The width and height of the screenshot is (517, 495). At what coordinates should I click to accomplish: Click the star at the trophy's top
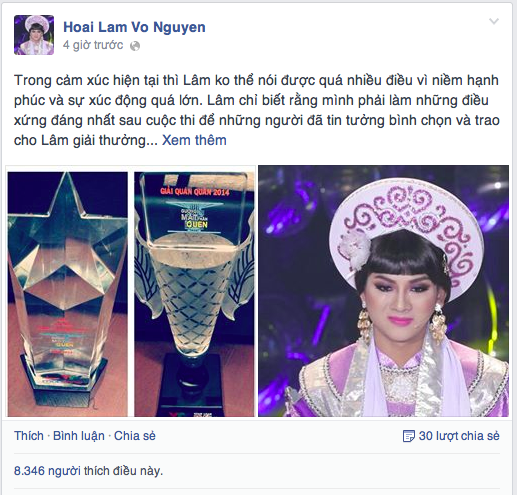pos(68,233)
